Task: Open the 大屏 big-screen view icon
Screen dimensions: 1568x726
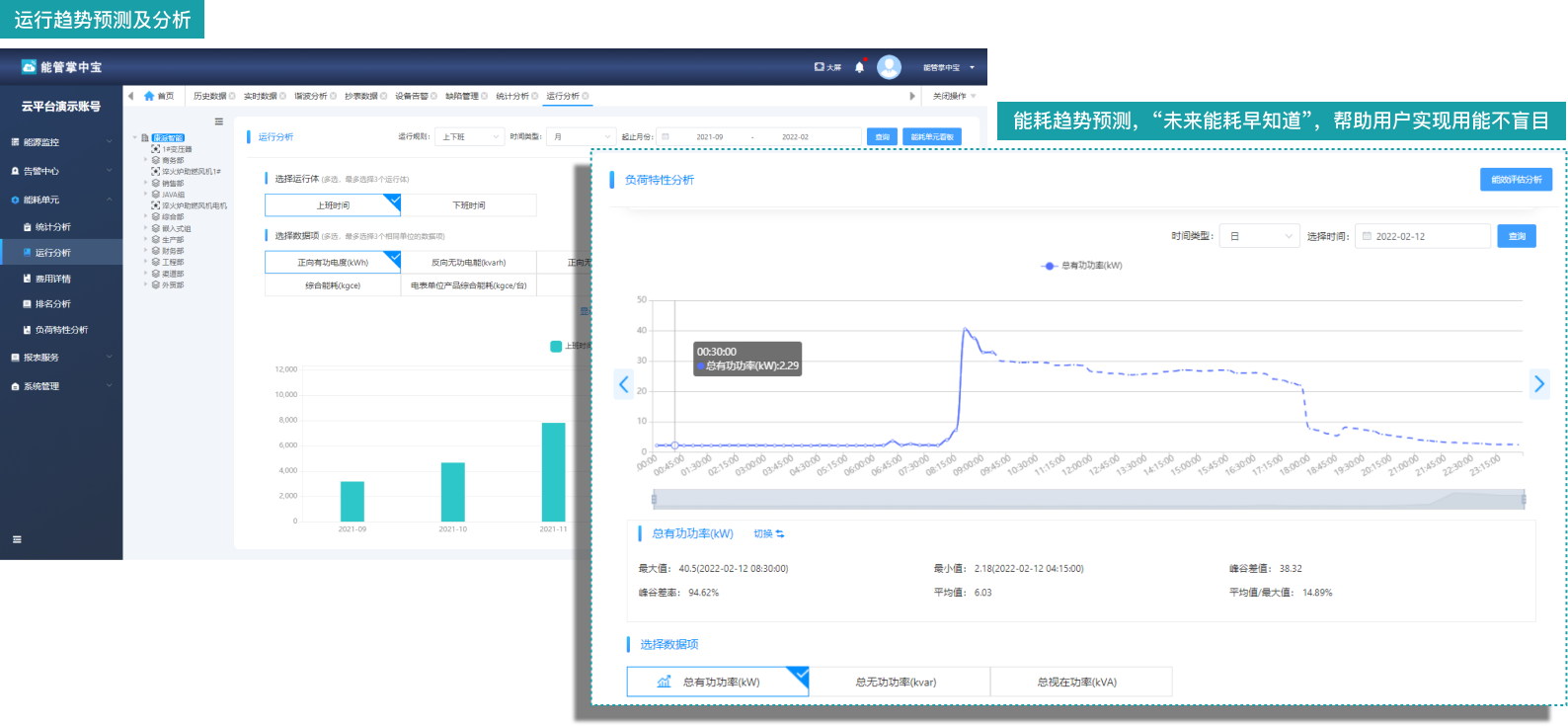Action: 820,67
